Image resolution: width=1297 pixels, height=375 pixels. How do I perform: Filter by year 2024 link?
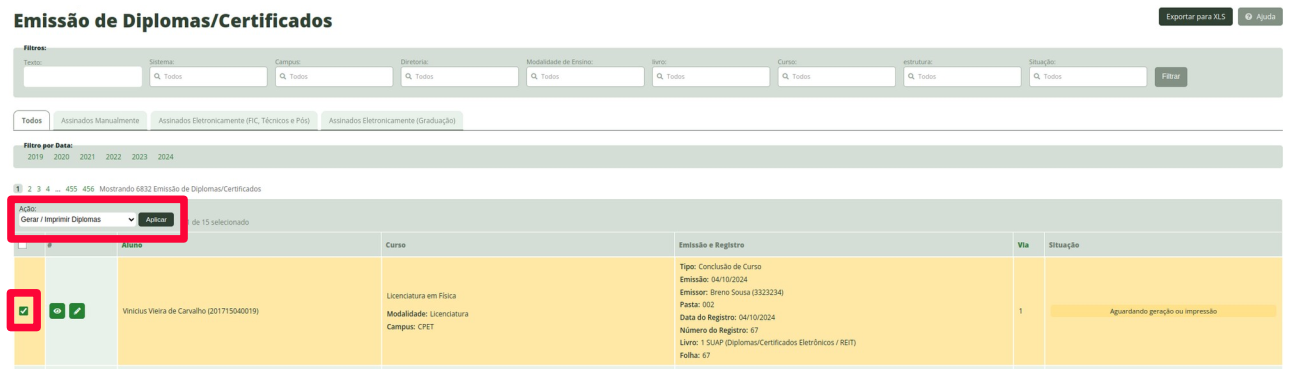(166, 157)
